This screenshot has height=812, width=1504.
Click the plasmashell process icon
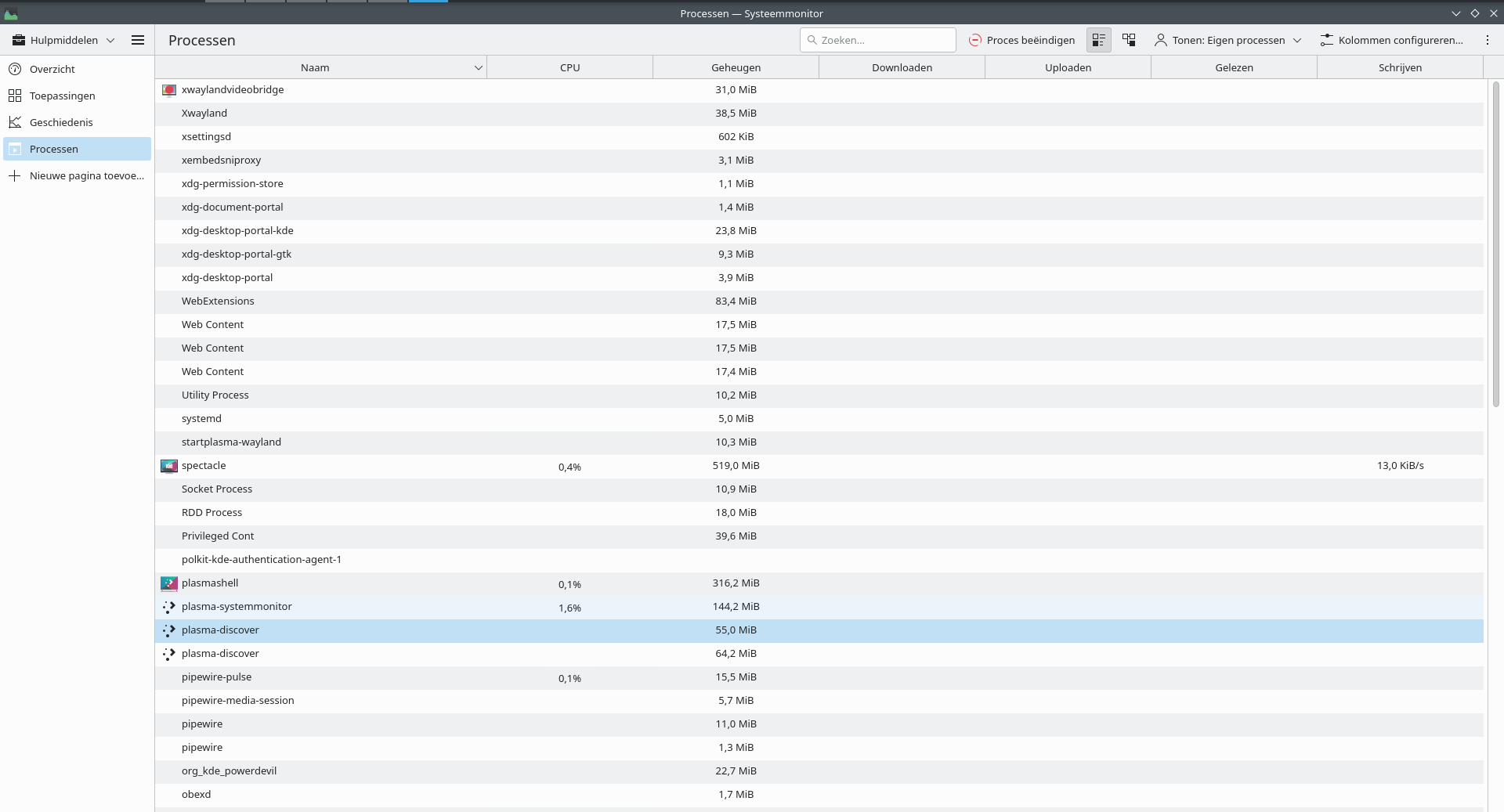[168, 583]
